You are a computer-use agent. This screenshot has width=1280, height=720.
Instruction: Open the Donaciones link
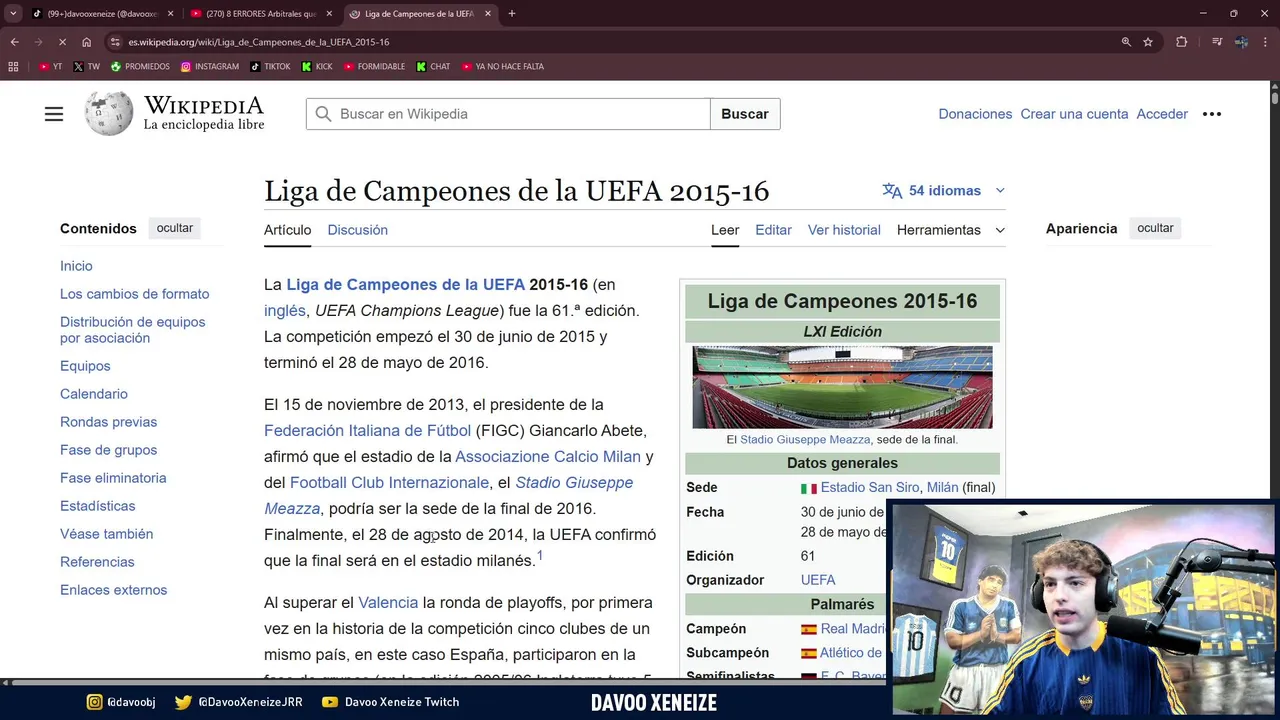pyautogui.click(x=975, y=114)
